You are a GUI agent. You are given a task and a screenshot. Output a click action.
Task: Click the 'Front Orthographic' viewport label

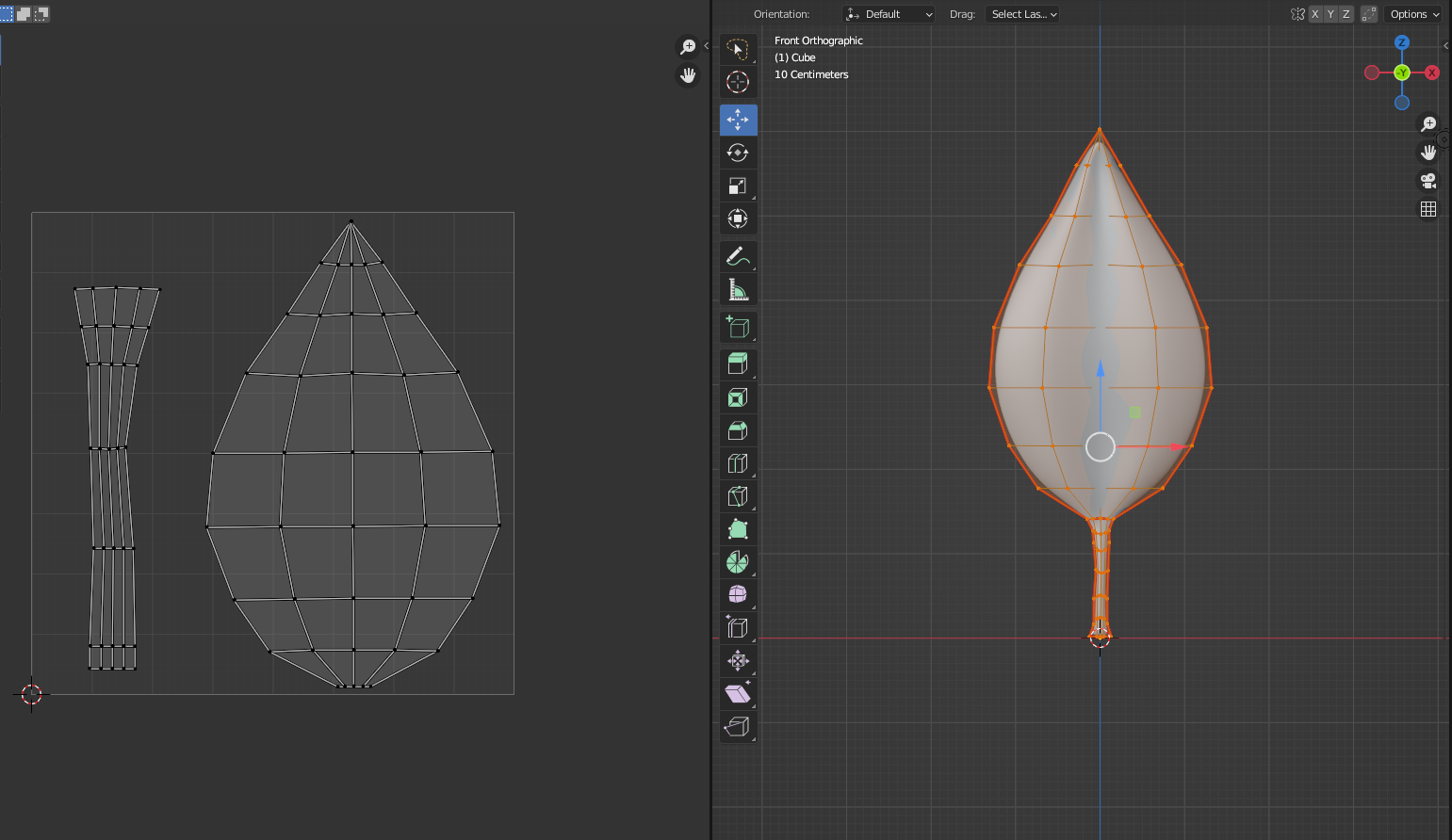[819, 40]
